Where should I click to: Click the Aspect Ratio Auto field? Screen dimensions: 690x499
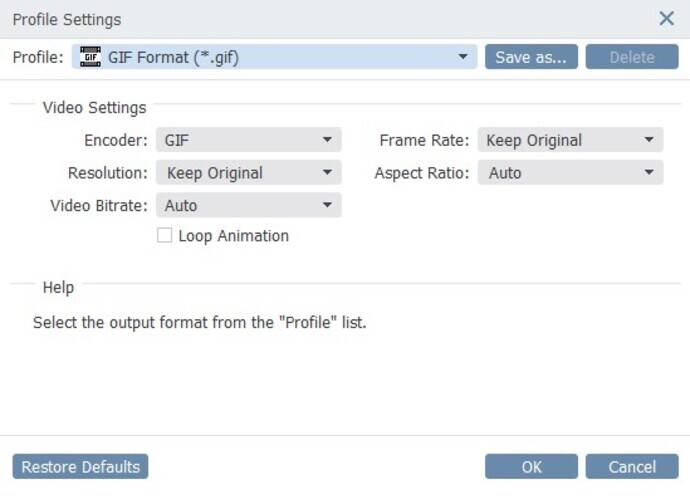click(570, 172)
